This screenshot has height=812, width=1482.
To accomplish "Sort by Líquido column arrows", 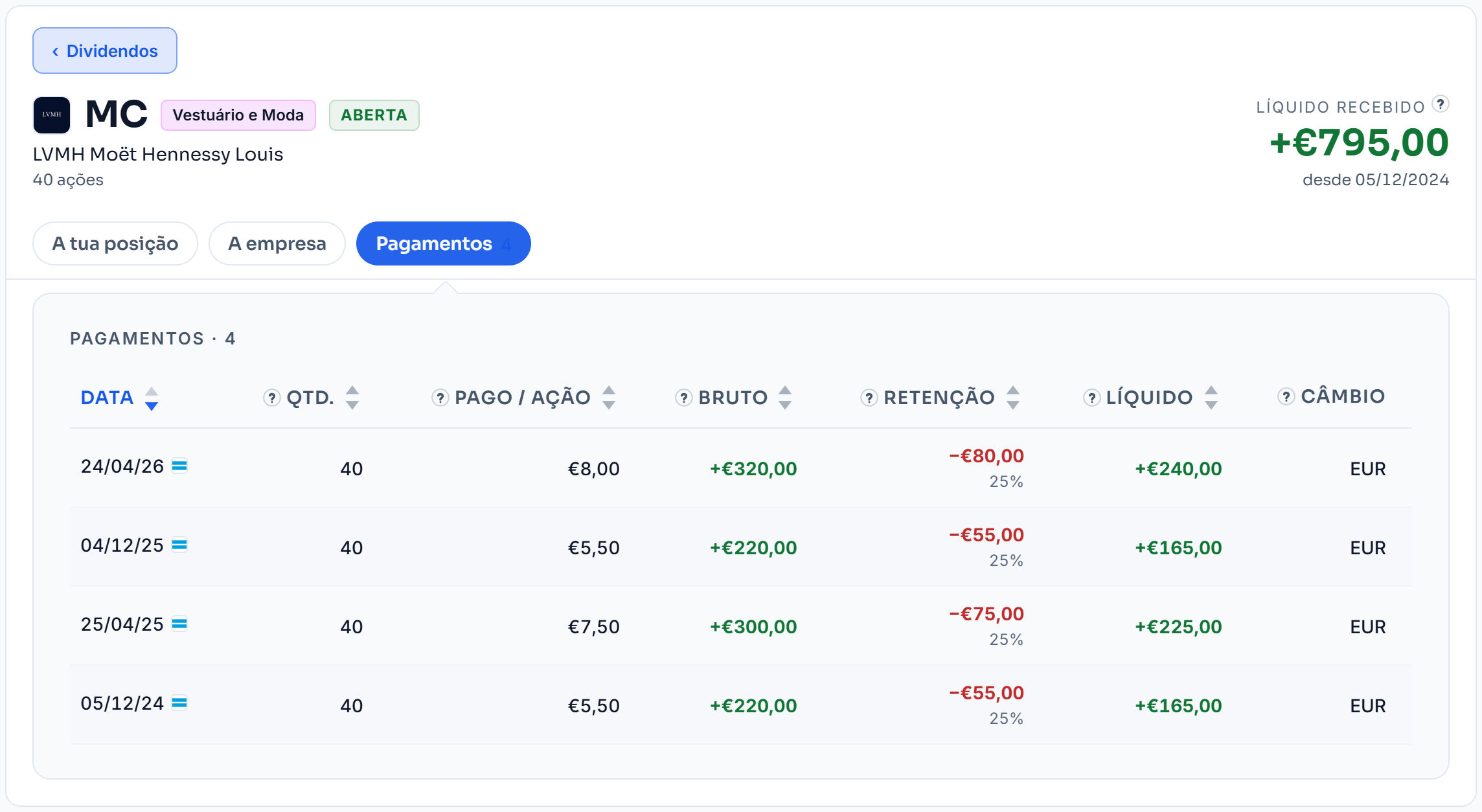I will pos(1211,398).
